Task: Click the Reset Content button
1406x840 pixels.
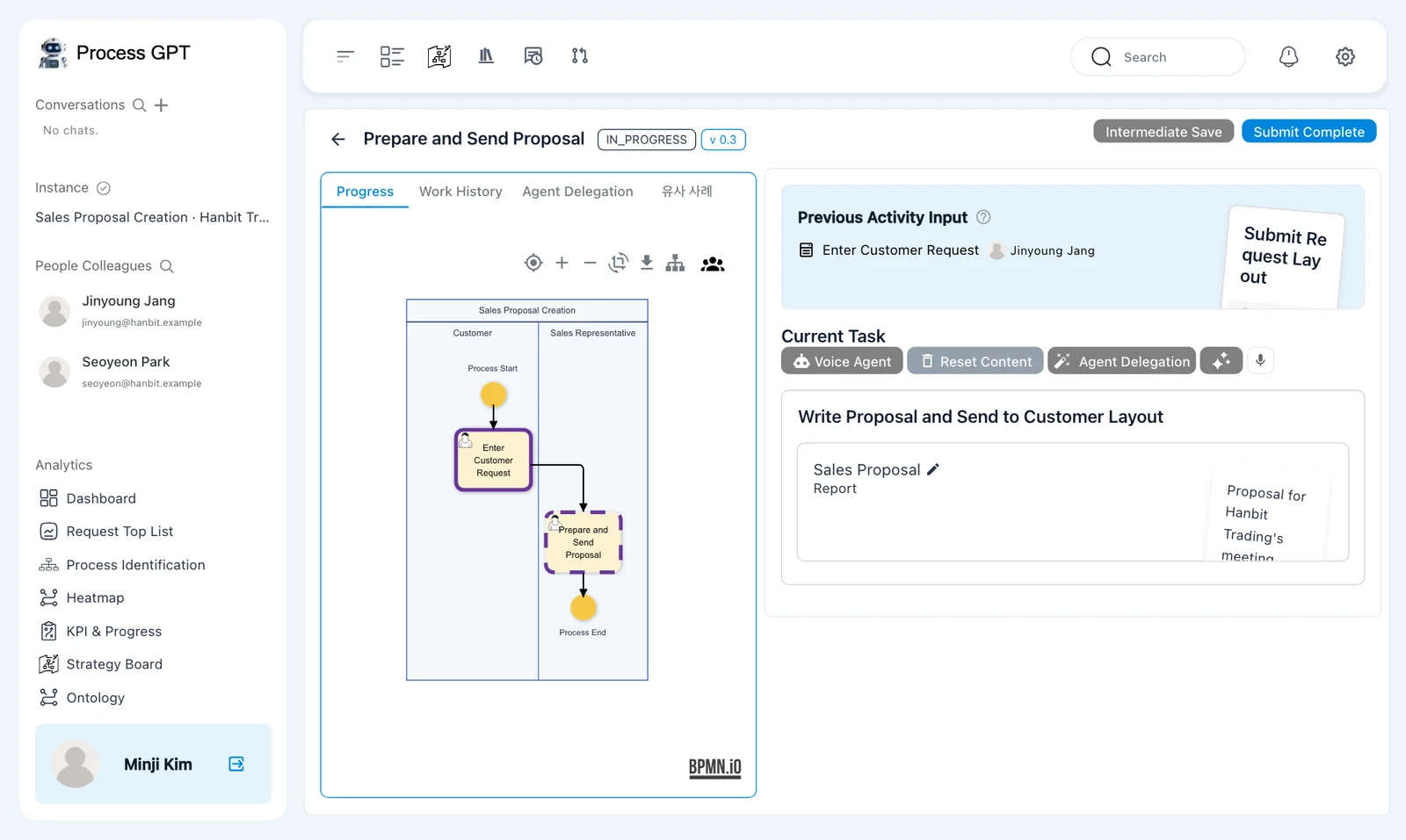Action: [x=975, y=360]
